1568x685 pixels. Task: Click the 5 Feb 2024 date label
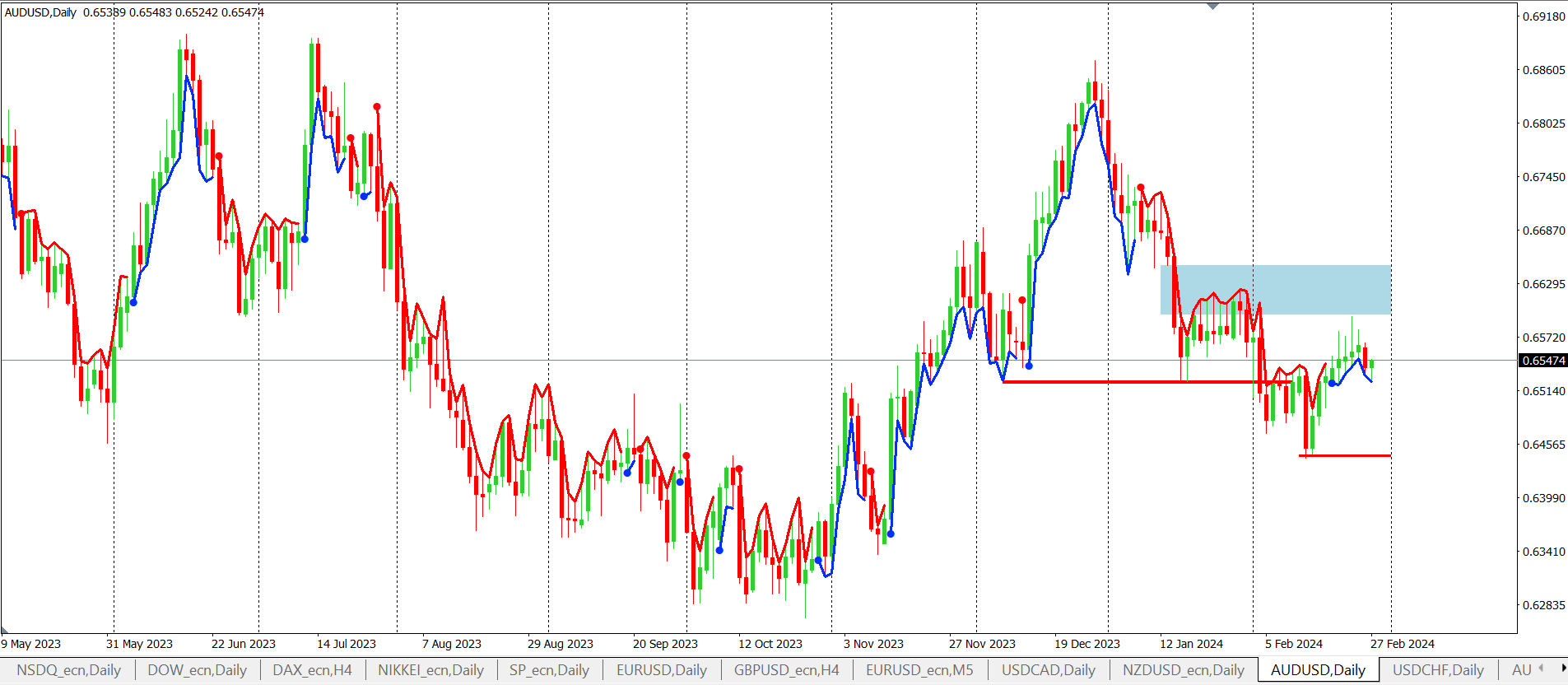(1294, 644)
